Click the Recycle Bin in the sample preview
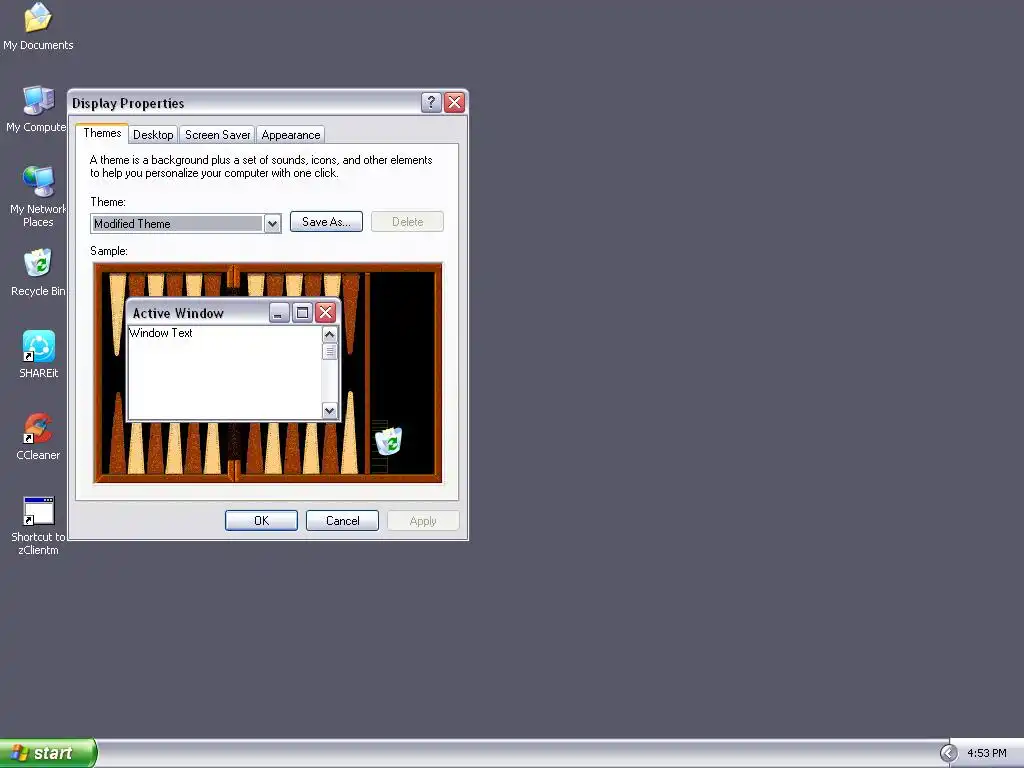 click(389, 441)
